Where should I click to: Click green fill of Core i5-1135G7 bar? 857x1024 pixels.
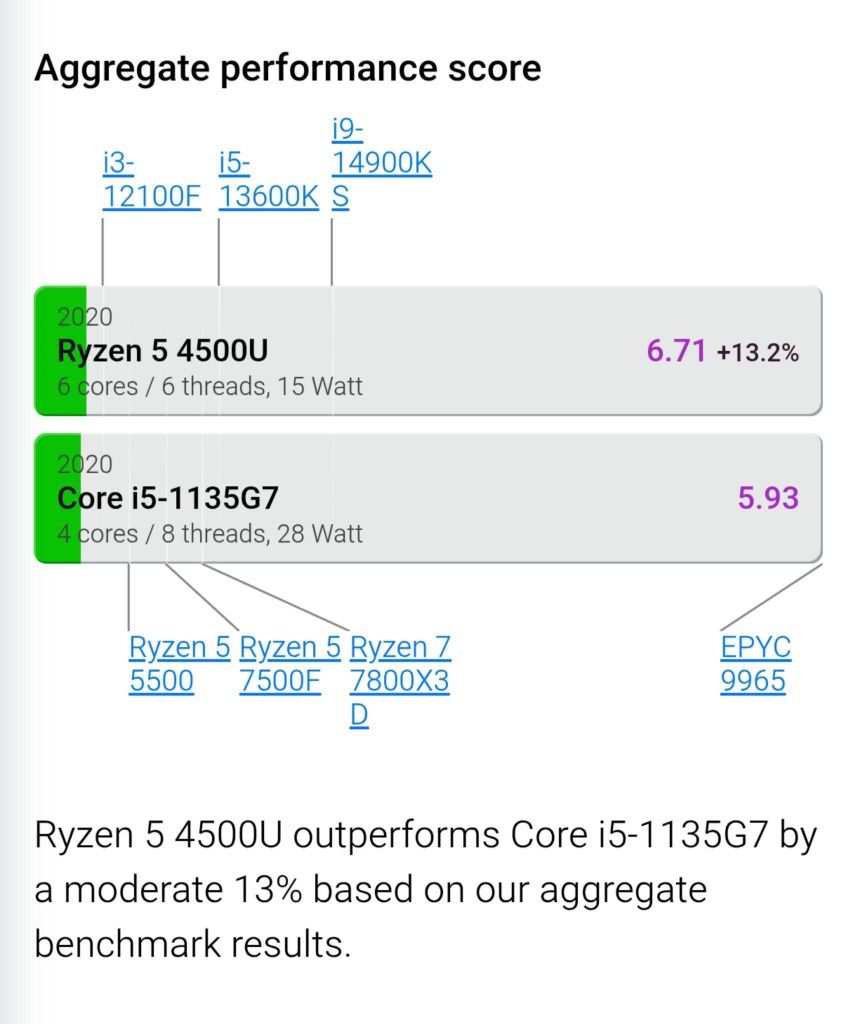[x=57, y=498]
